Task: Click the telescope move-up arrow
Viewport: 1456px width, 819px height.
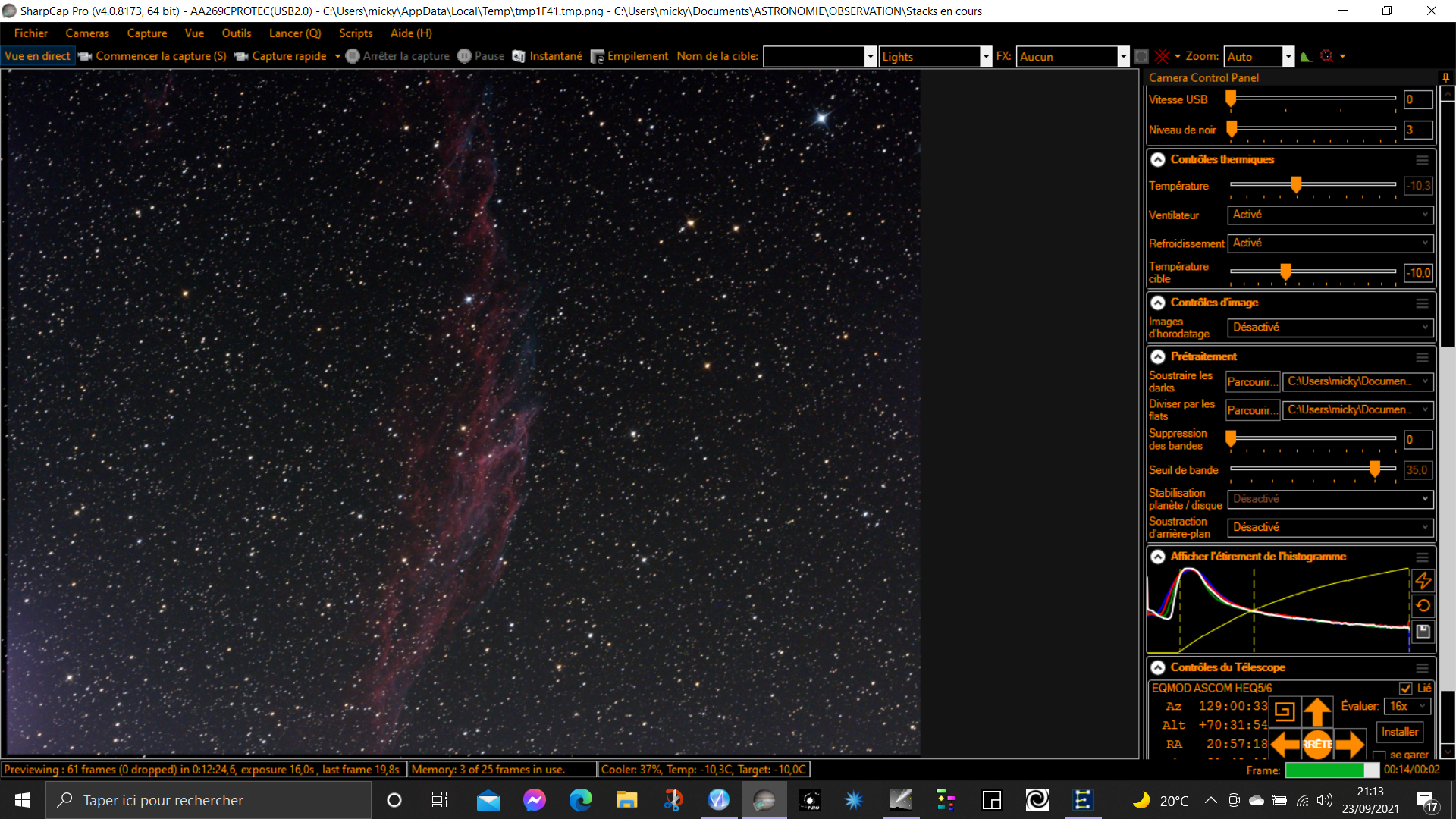Action: pos(1317,711)
